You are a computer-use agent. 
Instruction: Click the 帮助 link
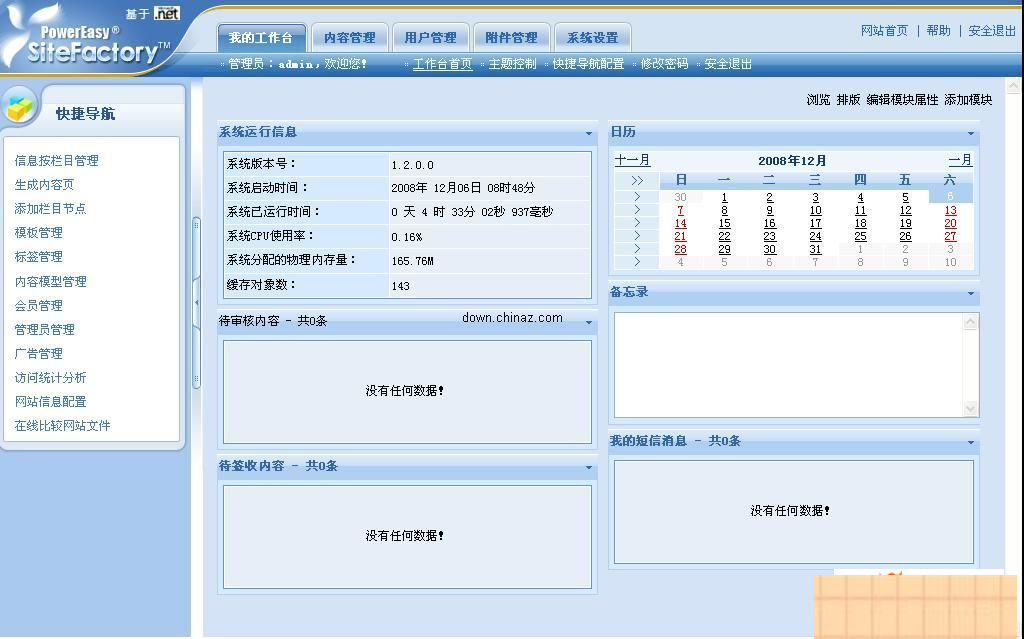(x=937, y=30)
